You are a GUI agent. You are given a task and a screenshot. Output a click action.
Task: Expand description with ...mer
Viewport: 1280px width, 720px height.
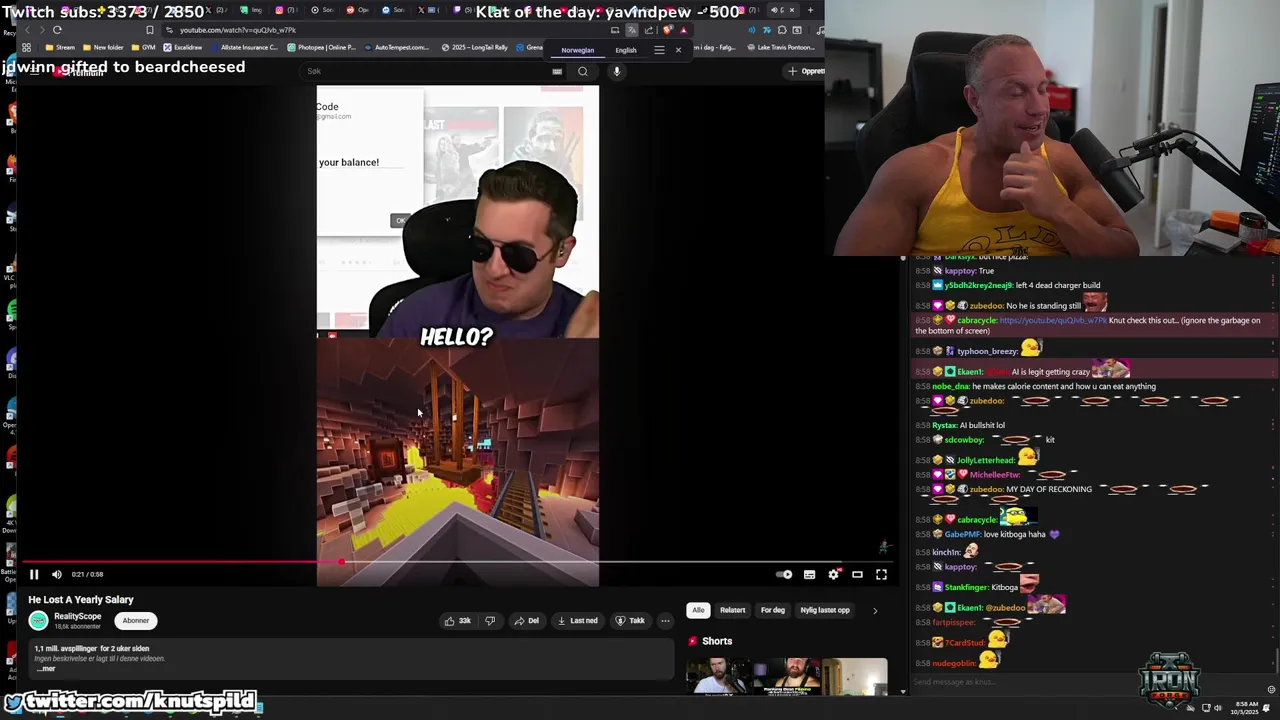point(46,668)
